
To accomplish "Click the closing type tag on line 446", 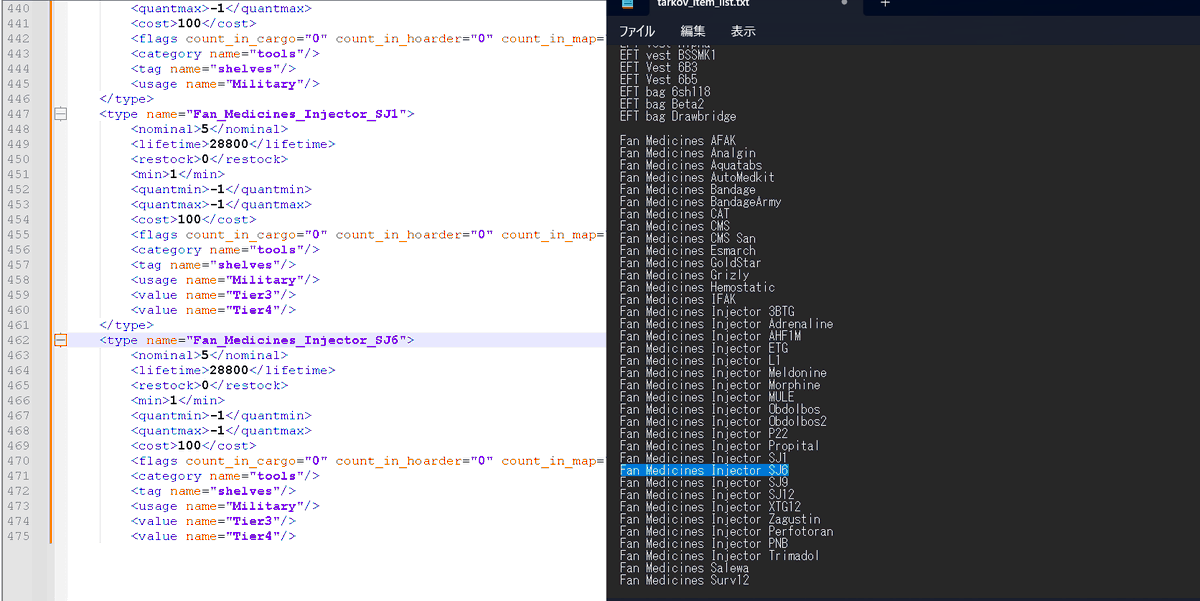I will tap(127, 99).
